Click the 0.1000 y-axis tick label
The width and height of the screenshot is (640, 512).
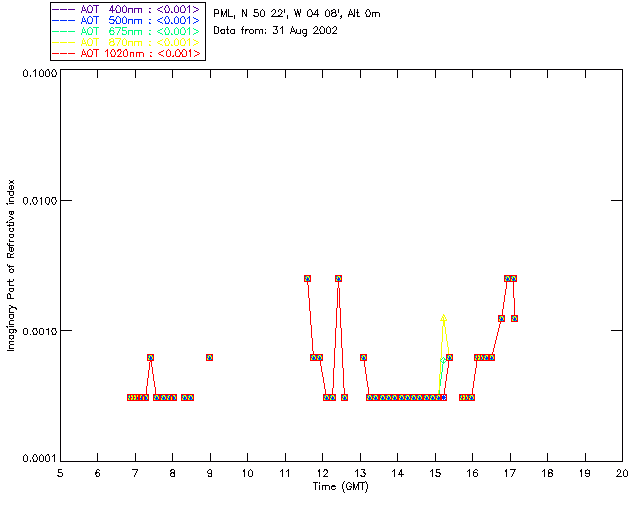pyautogui.click(x=40, y=73)
